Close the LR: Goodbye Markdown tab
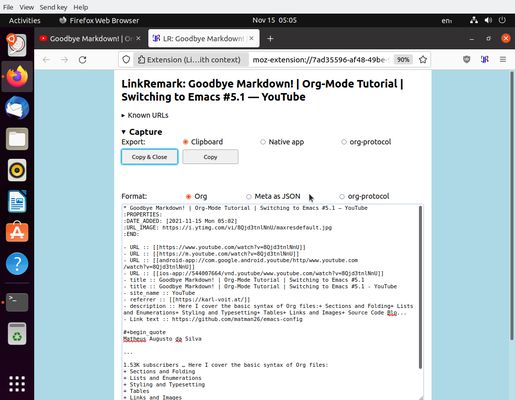This screenshot has height=400, width=515. pyautogui.click(x=252, y=38)
